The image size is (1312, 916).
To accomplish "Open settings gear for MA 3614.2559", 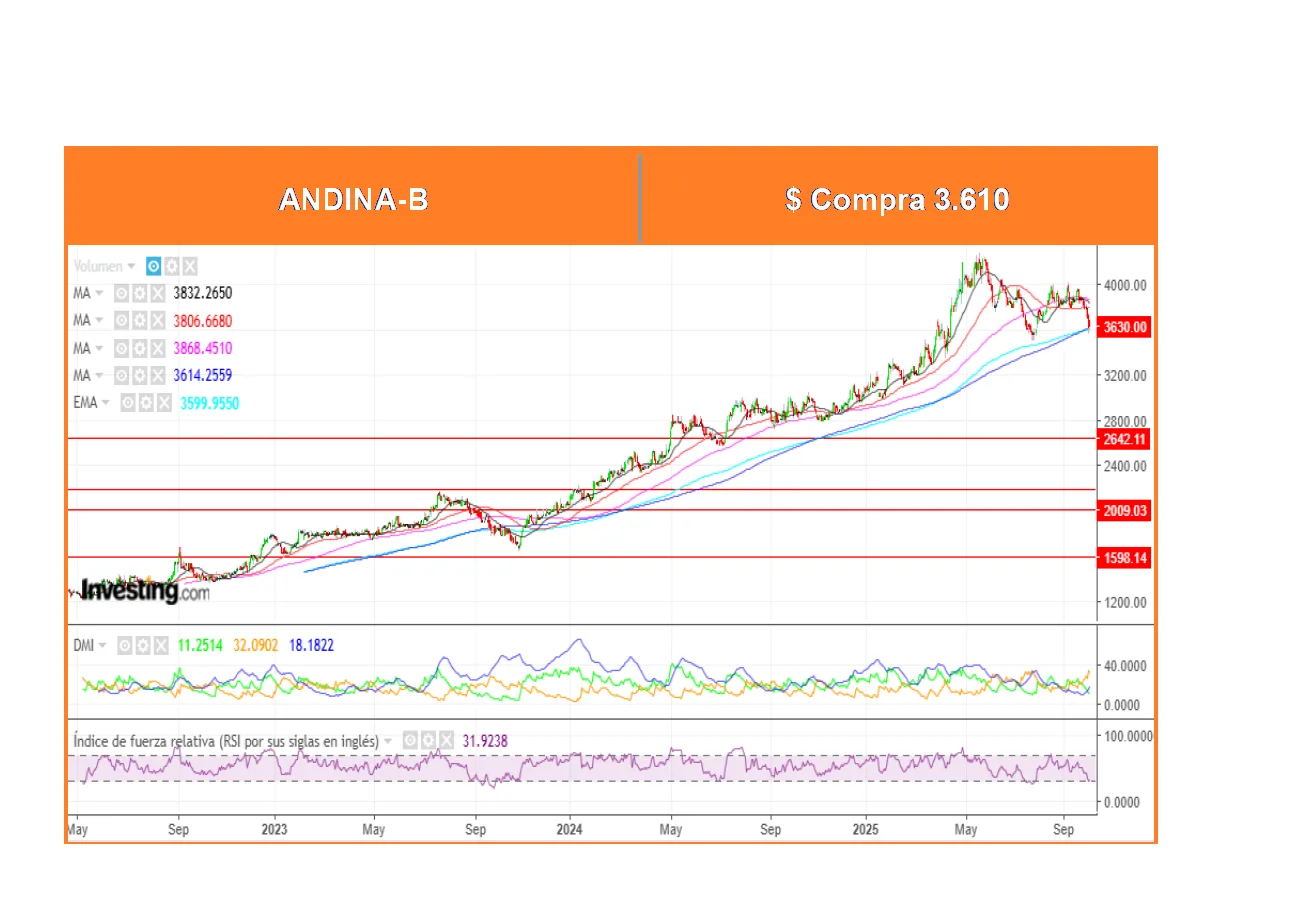I will coord(139,376).
